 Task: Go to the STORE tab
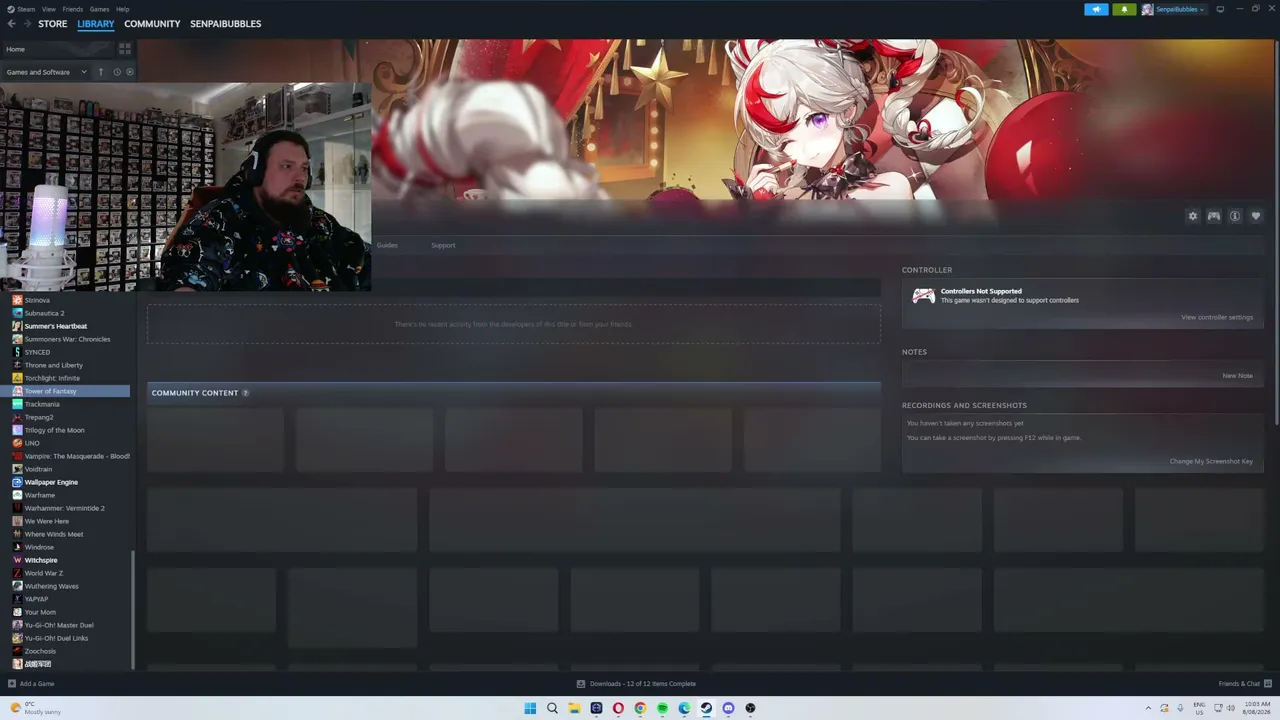[53, 24]
